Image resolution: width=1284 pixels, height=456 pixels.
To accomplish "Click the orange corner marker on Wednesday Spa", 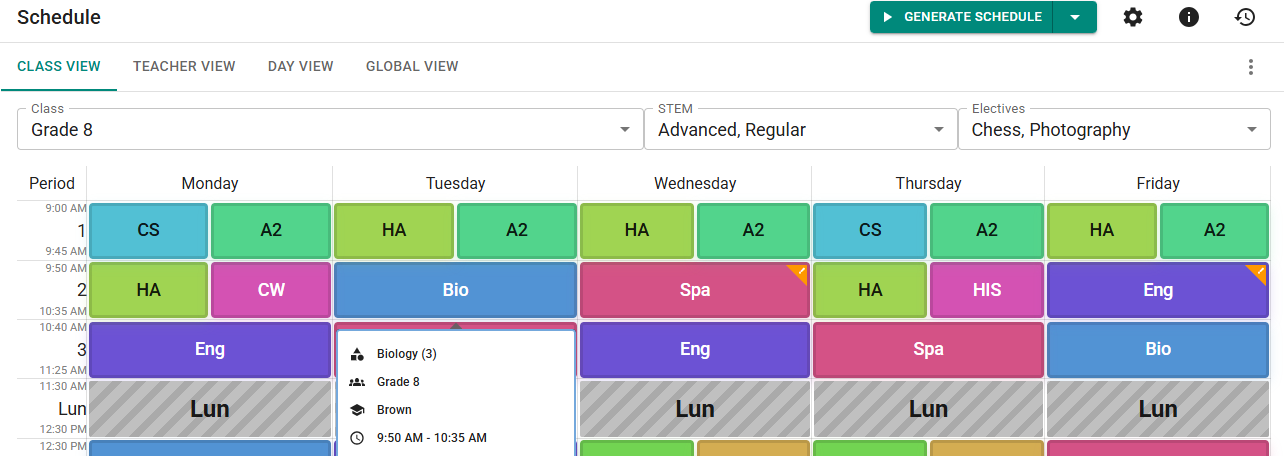I will click(x=798, y=273).
